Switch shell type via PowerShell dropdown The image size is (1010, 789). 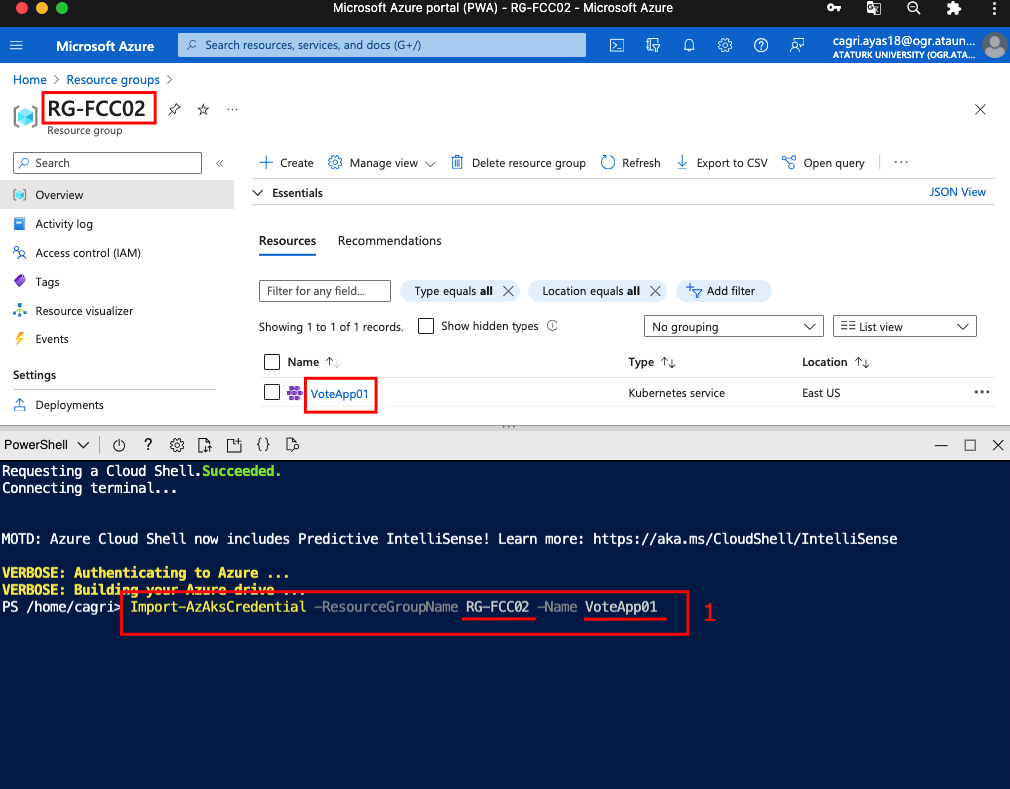48,445
